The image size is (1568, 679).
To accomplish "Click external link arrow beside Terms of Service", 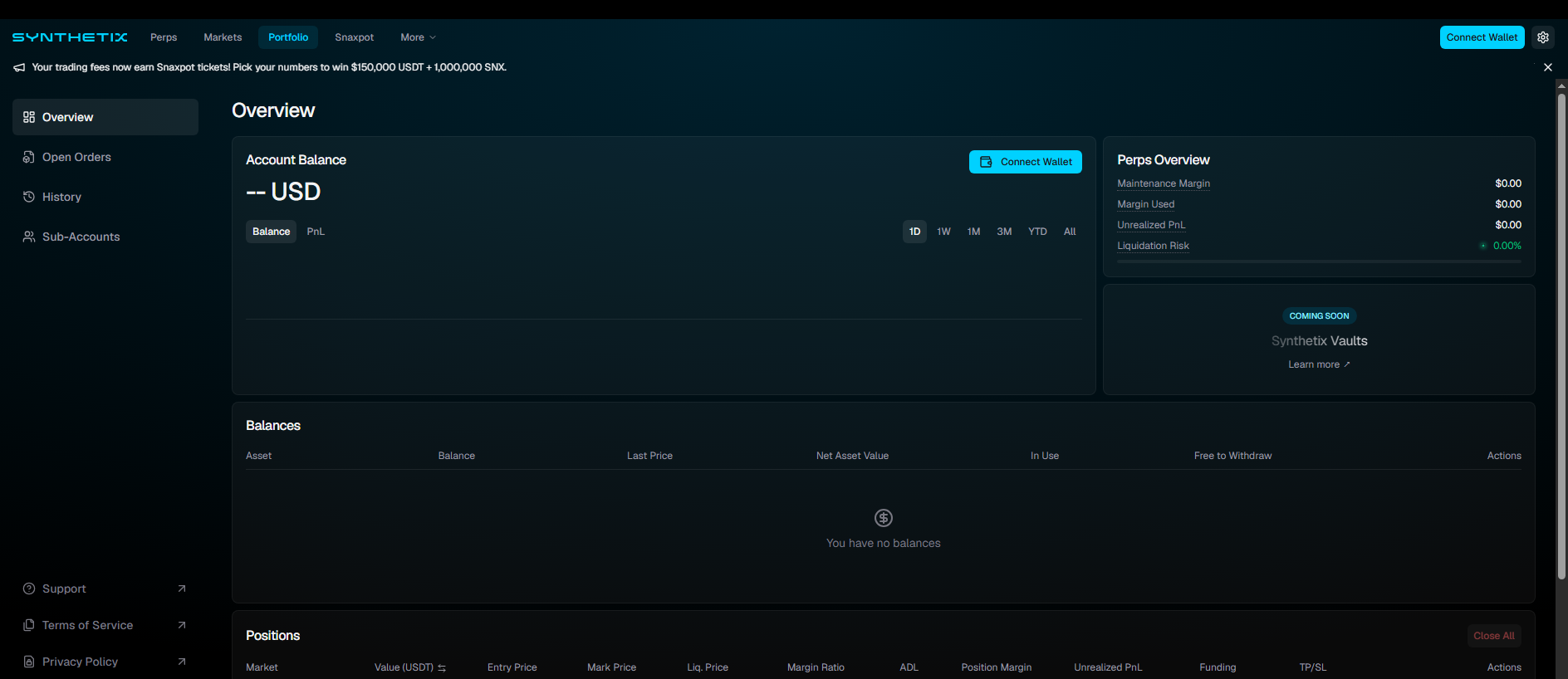I will [x=182, y=625].
